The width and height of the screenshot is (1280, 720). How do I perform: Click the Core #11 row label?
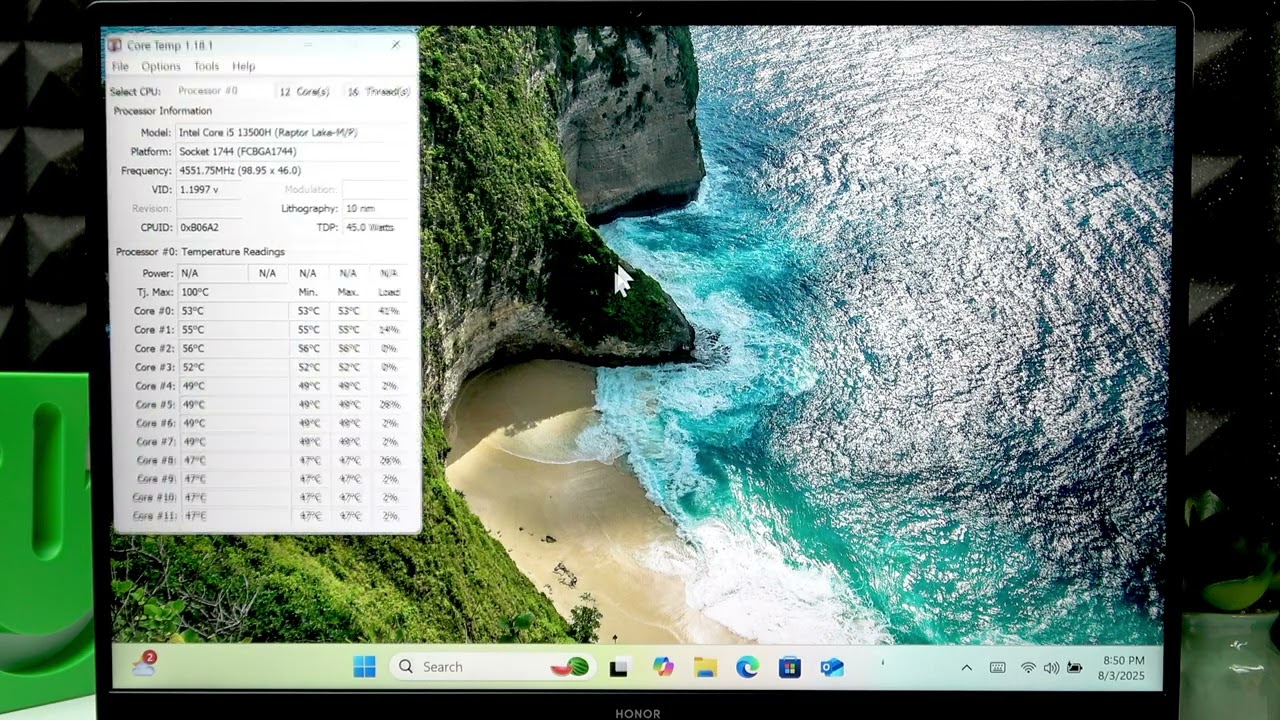click(x=154, y=516)
